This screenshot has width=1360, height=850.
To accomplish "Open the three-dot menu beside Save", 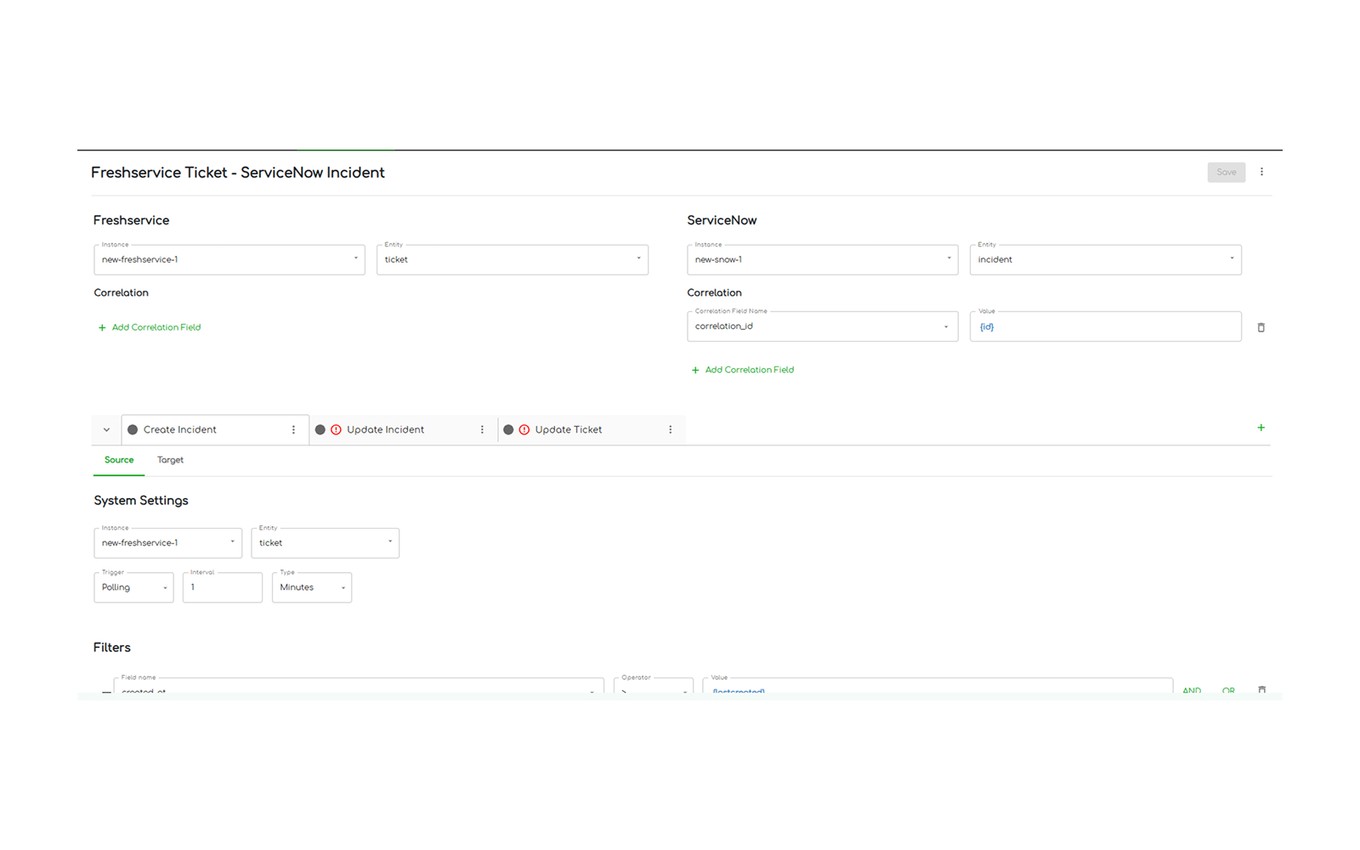I will [1261, 172].
